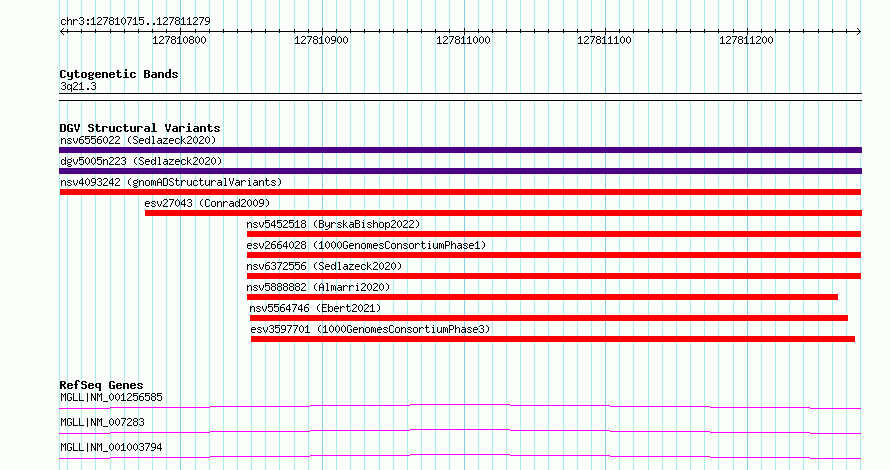890x470 pixels.
Task: Click the MGLL|NM_001003794 gene label
Action: (x=111, y=447)
